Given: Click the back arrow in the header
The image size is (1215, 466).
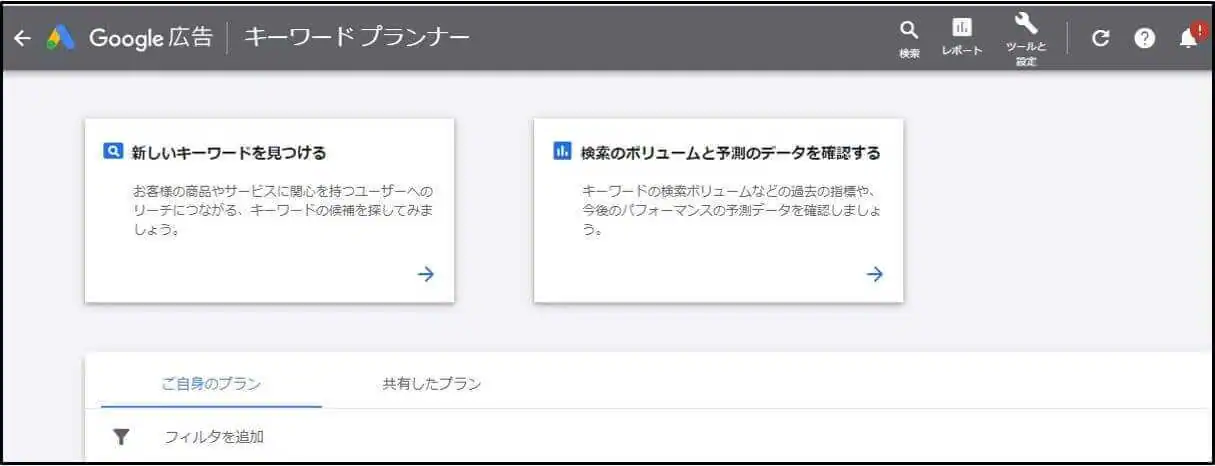Looking at the screenshot, I should (22, 38).
